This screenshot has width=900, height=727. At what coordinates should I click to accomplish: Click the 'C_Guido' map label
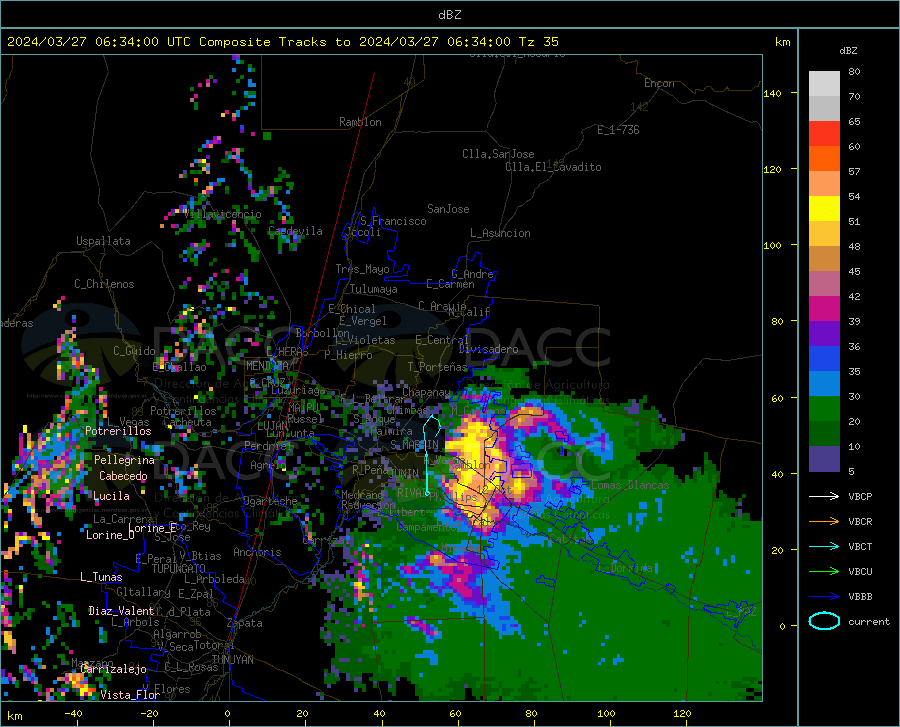coord(134,351)
